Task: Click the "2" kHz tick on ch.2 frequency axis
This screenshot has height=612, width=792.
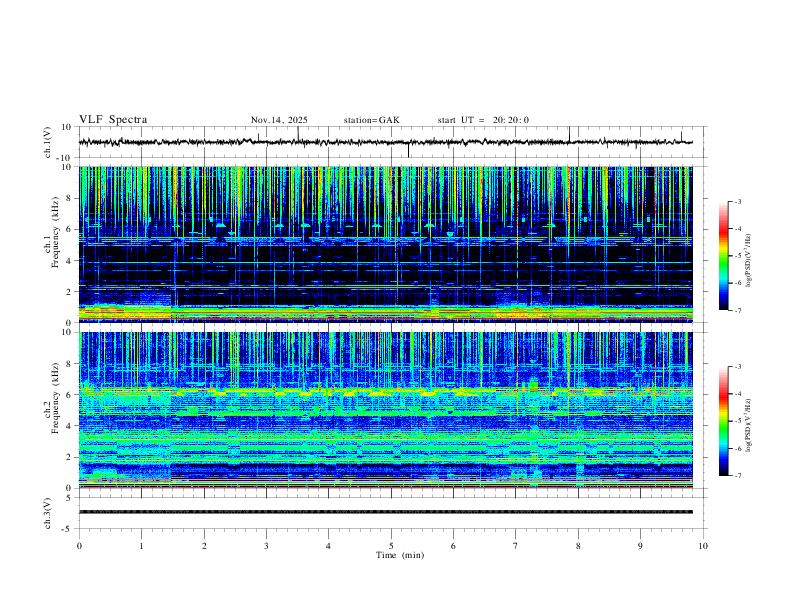Action: click(x=69, y=457)
